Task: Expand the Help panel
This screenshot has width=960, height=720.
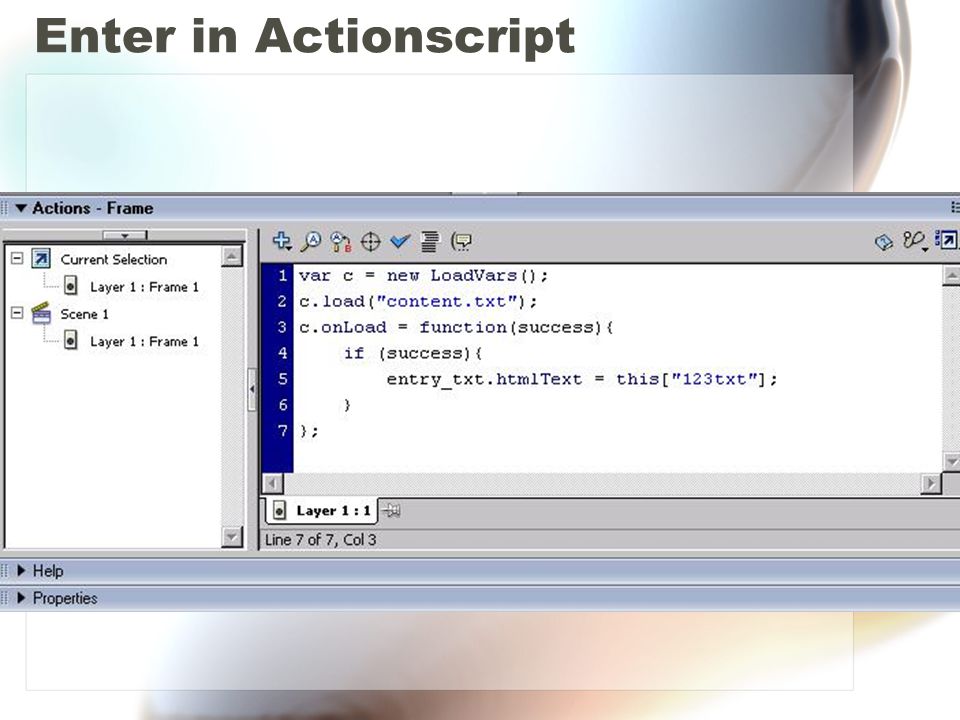Action: (21, 571)
